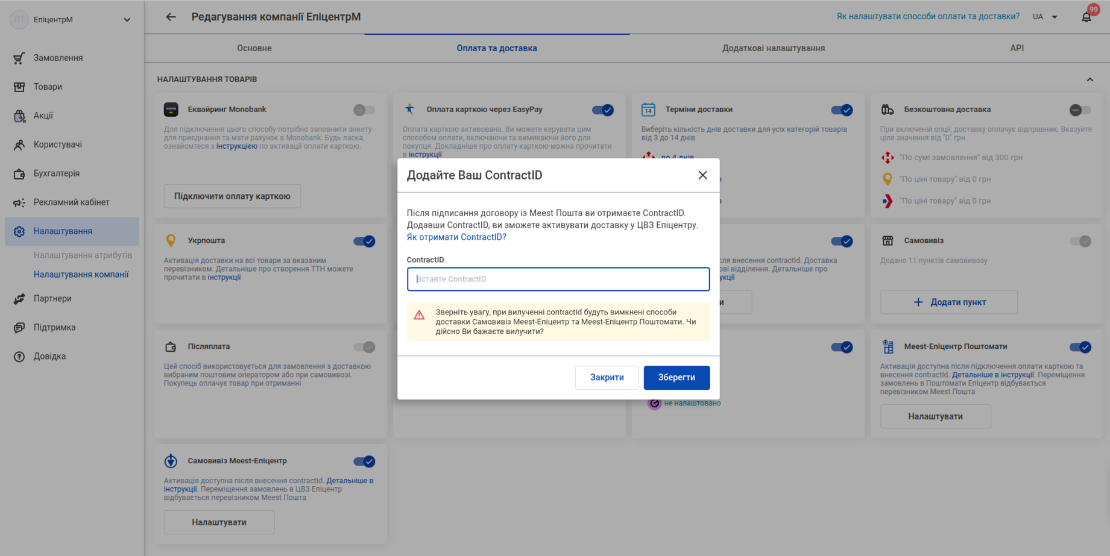
Task: Click the Рекламний кабінет megaphone icon
Action: pyautogui.click(x=19, y=203)
